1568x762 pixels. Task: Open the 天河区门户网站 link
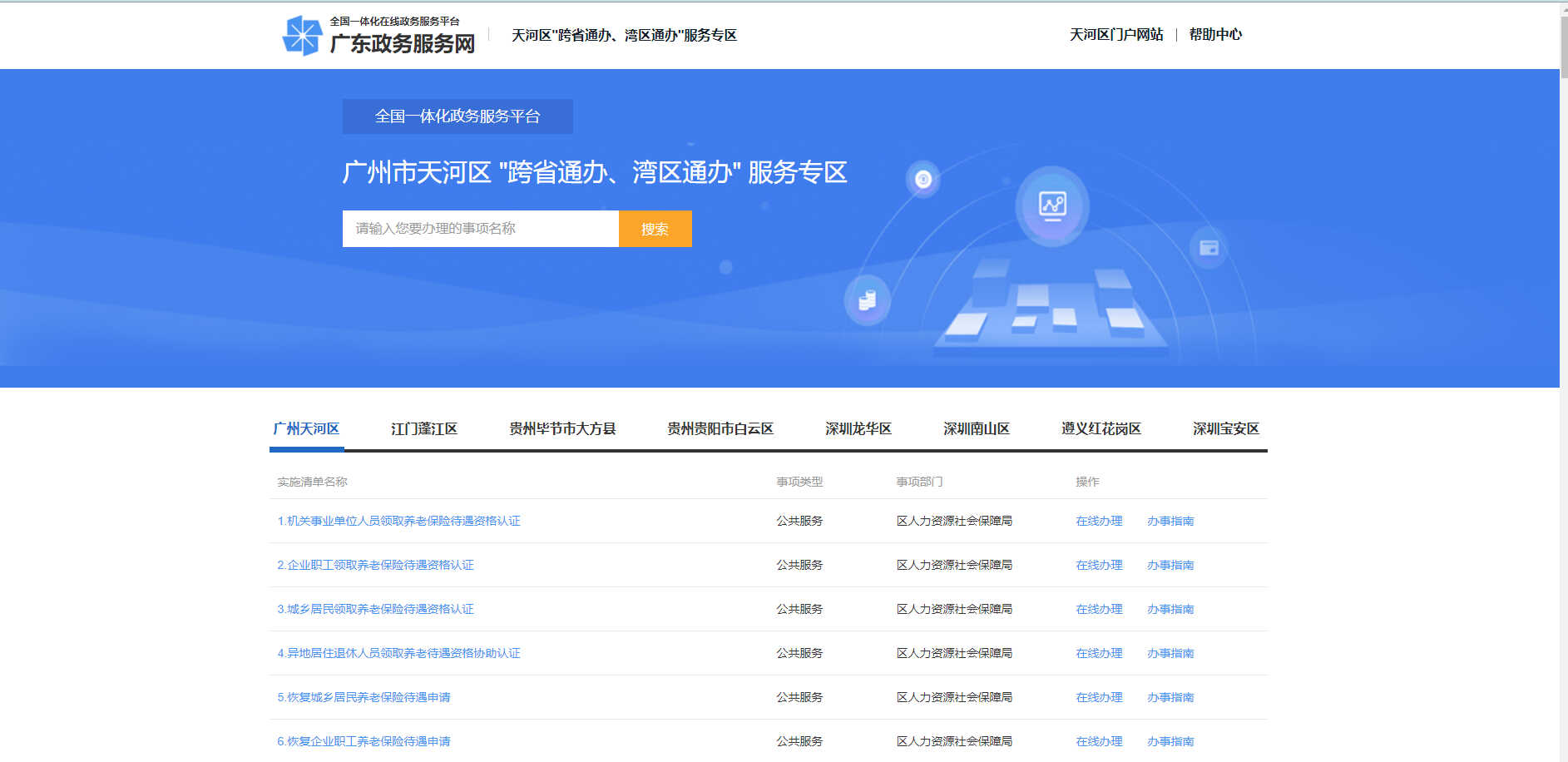click(1115, 34)
